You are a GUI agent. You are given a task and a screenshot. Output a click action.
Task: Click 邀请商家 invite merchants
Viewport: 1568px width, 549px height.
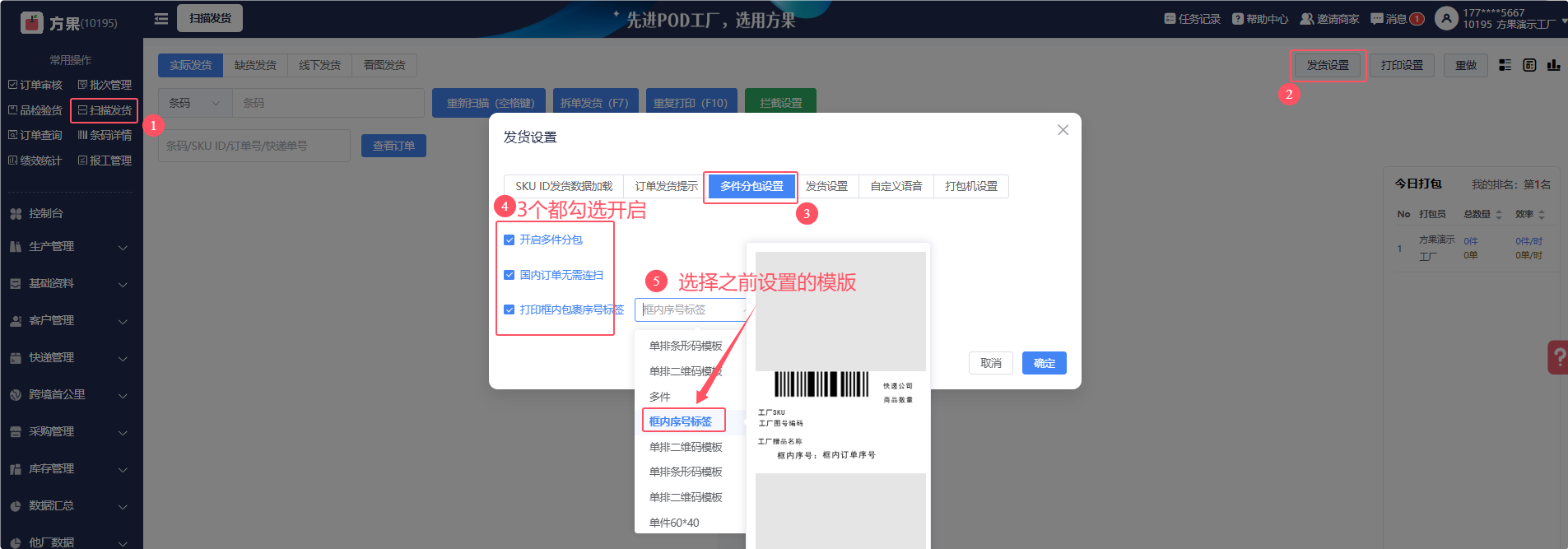pos(1329,19)
